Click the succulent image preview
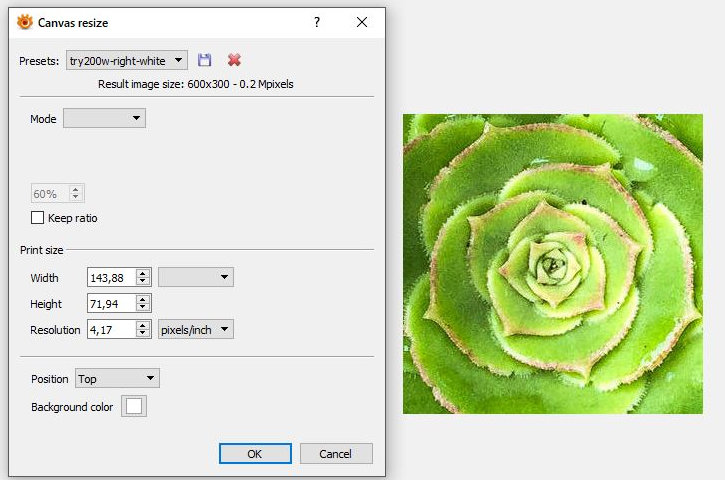The image size is (725, 480). [553, 264]
